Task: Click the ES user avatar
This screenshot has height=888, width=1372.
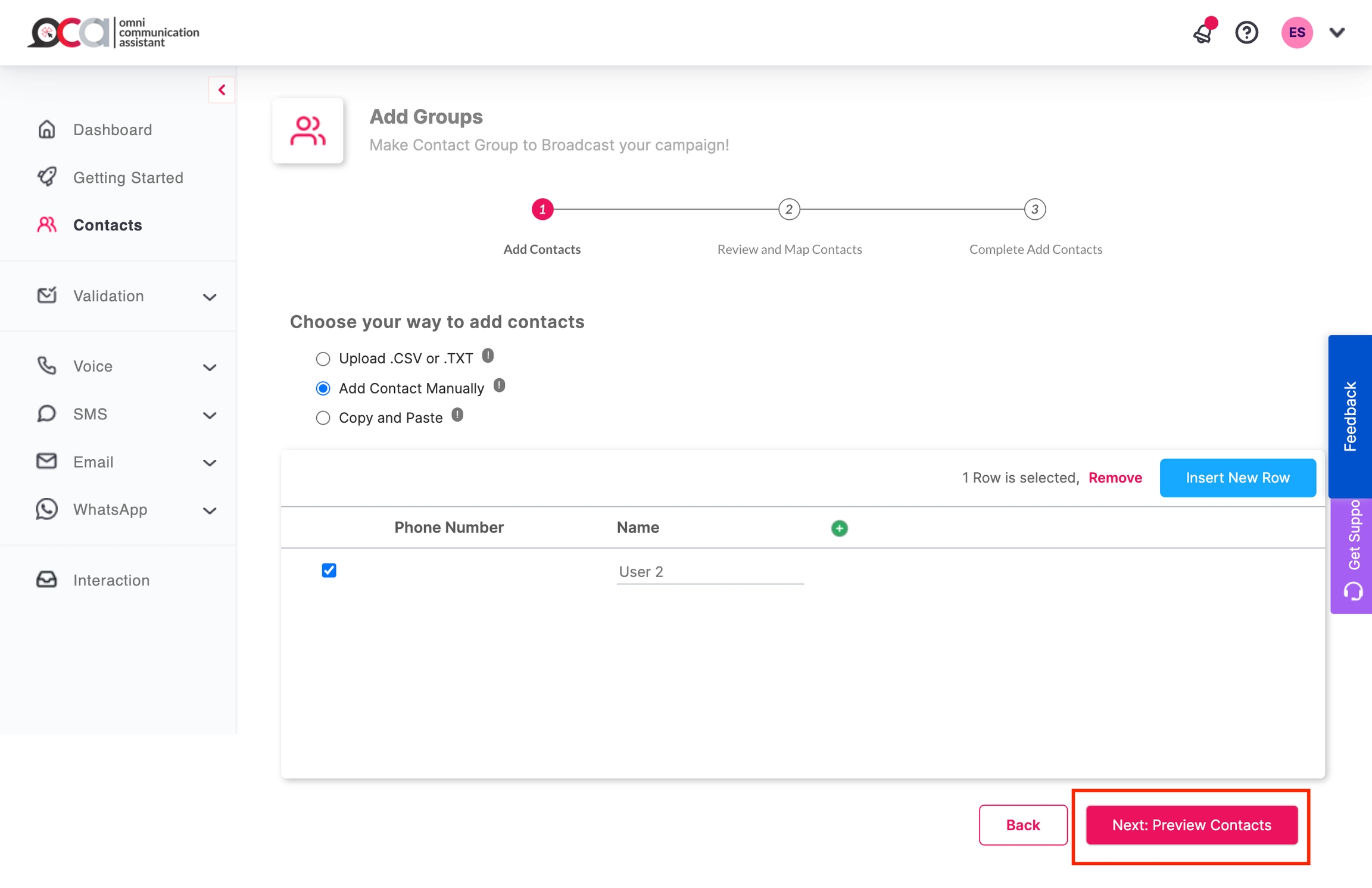Action: pyautogui.click(x=1296, y=33)
